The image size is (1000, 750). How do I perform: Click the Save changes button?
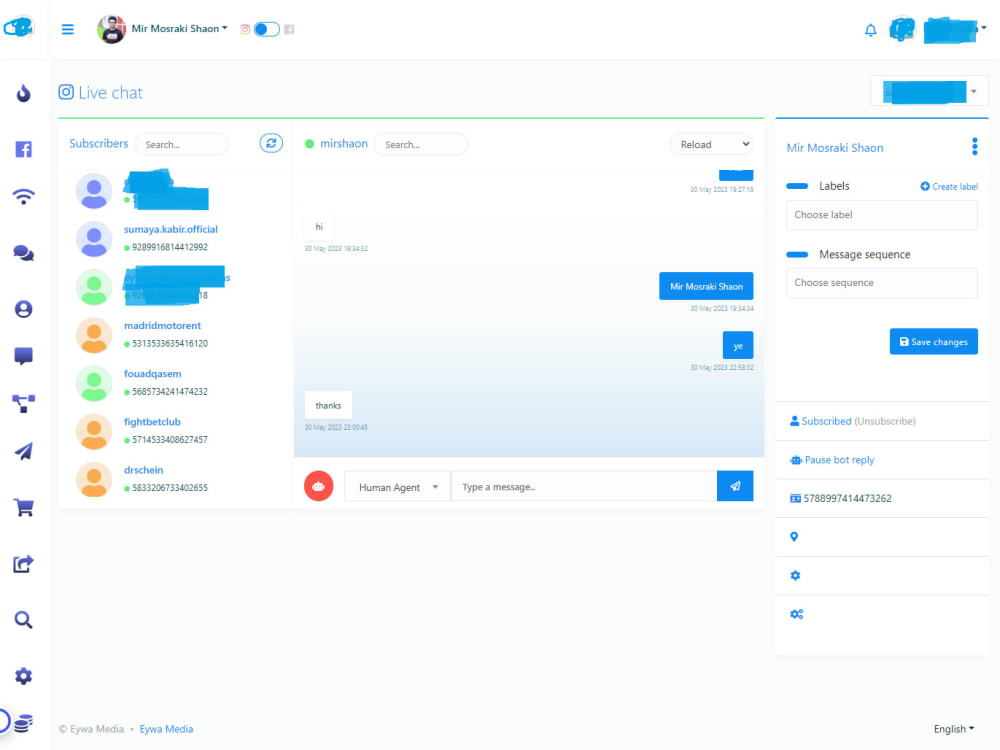coord(933,342)
